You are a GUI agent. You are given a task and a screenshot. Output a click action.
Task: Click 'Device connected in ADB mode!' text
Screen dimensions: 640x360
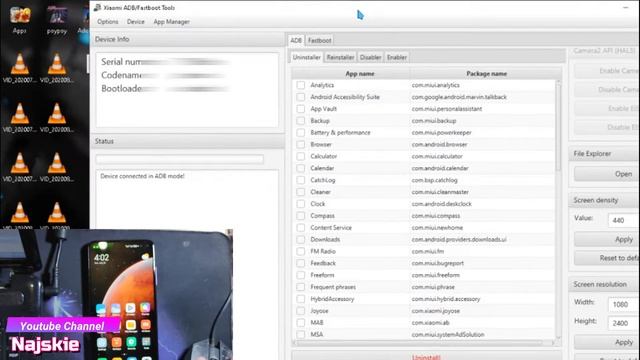pyautogui.click(x=142, y=176)
